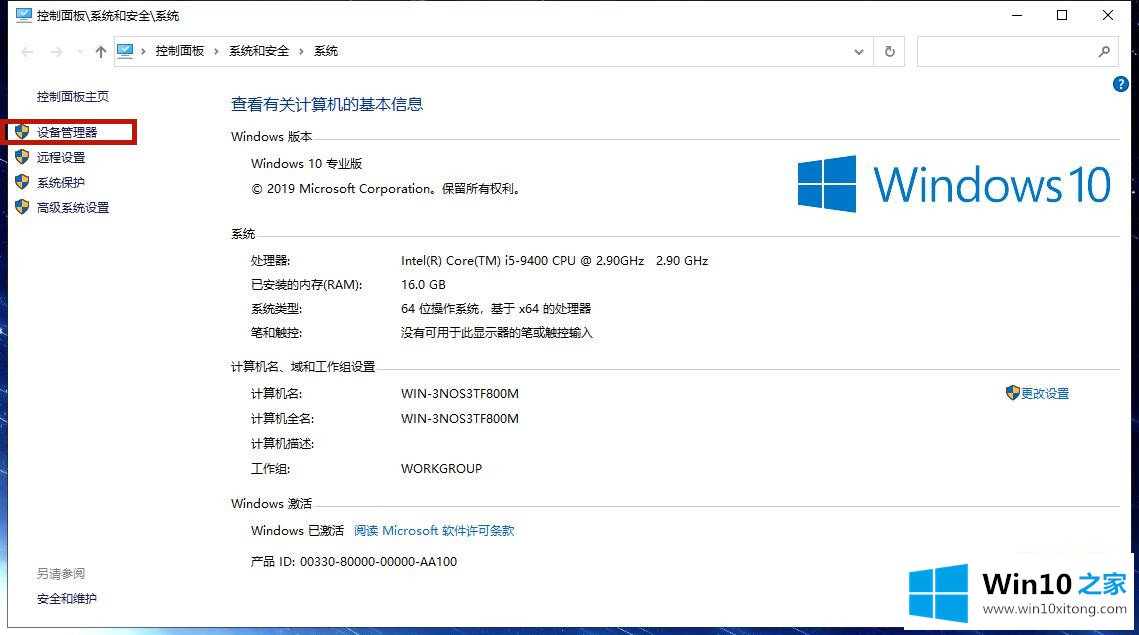The height and width of the screenshot is (635, 1139).
Task: Expand the chevron after 控制面板 breadcrumb
Action: (216, 51)
